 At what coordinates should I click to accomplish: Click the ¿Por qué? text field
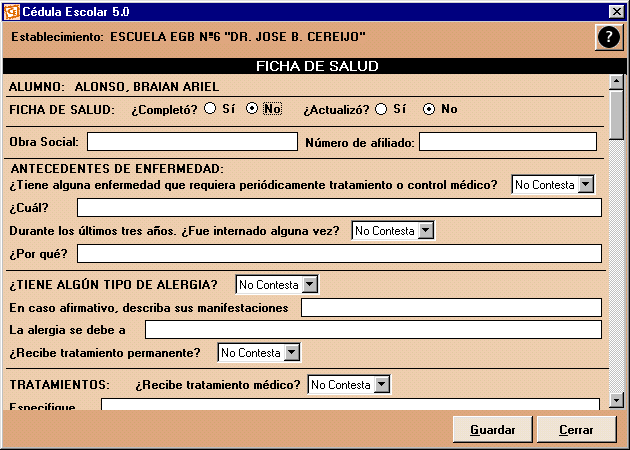tap(340, 254)
